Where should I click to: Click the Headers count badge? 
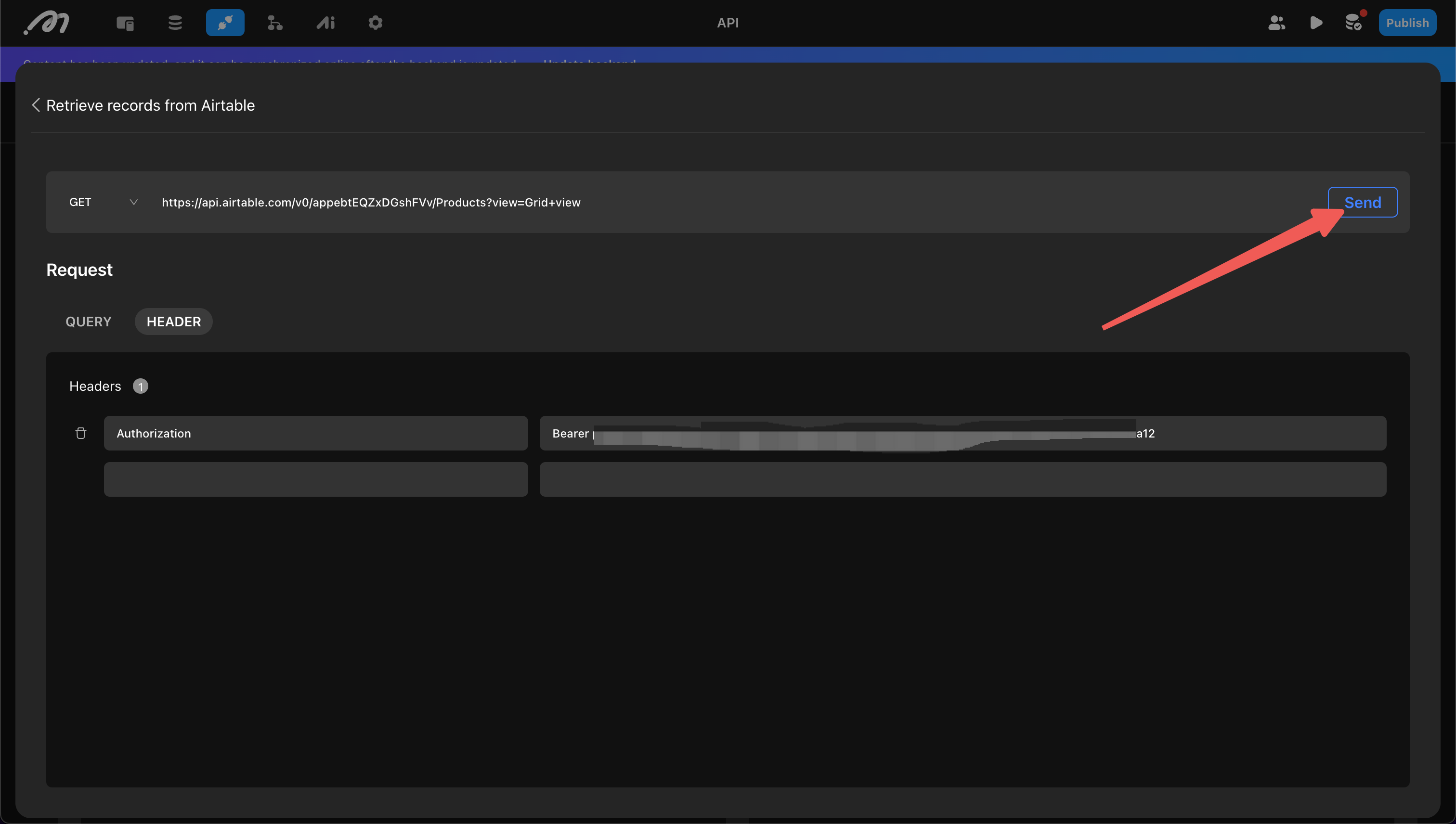pyautogui.click(x=141, y=386)
